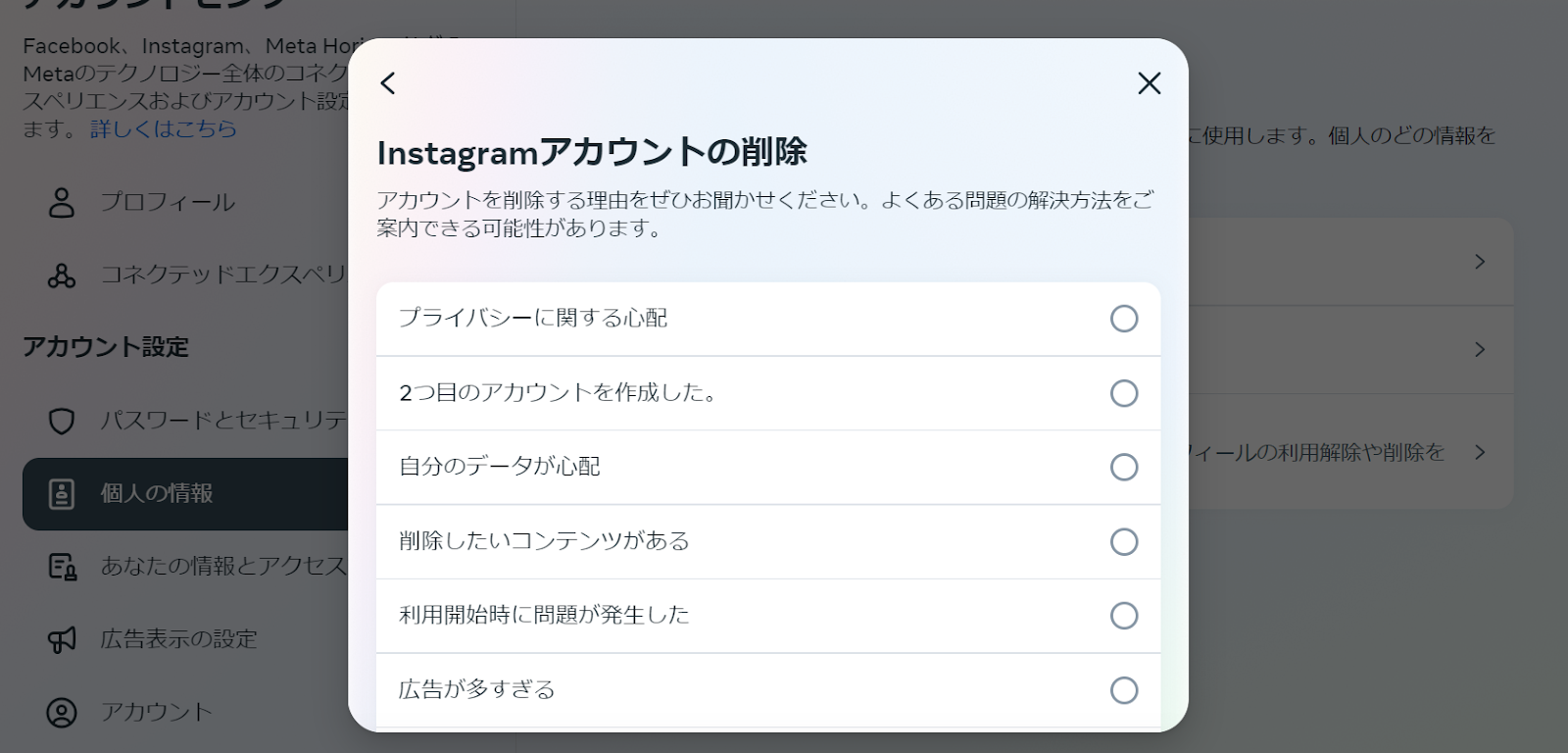1568x753 pixels.
Task: Open the 利用解除や削除 row chevron
Action: point(1480,452)
